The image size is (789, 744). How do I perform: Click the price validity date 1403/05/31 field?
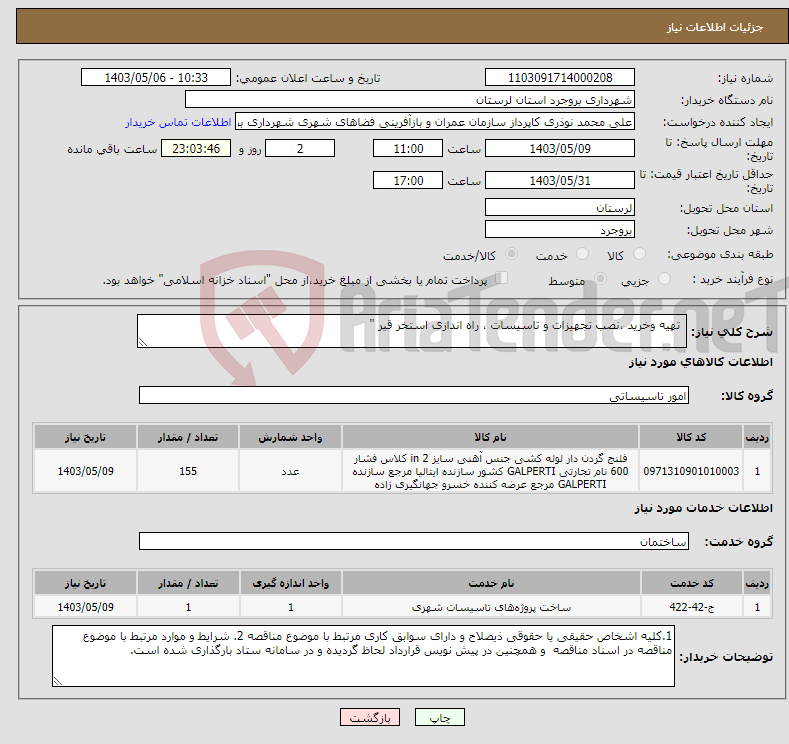[x=560, y=180]
